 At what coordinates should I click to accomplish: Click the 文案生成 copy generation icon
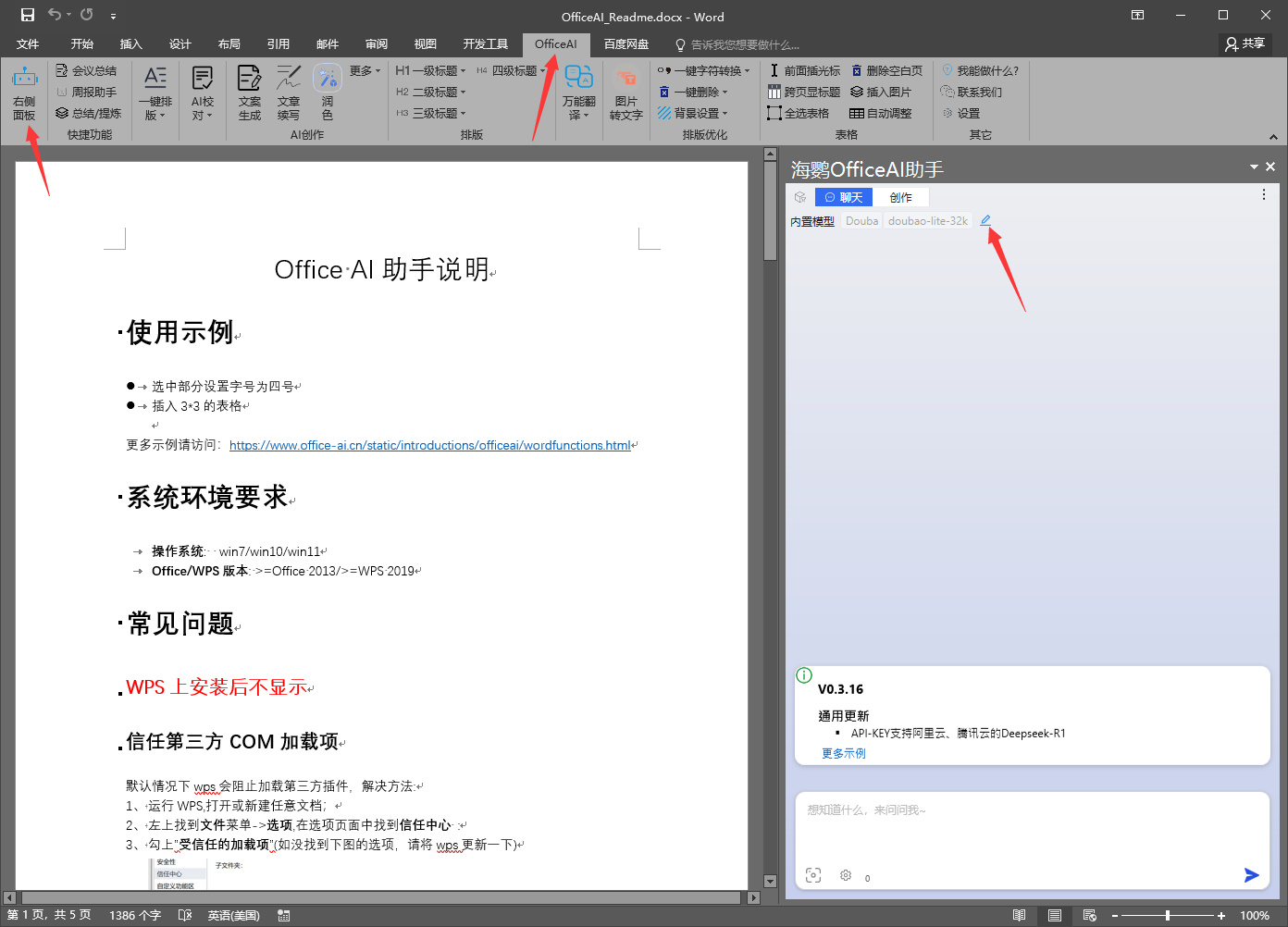(250, 93)
